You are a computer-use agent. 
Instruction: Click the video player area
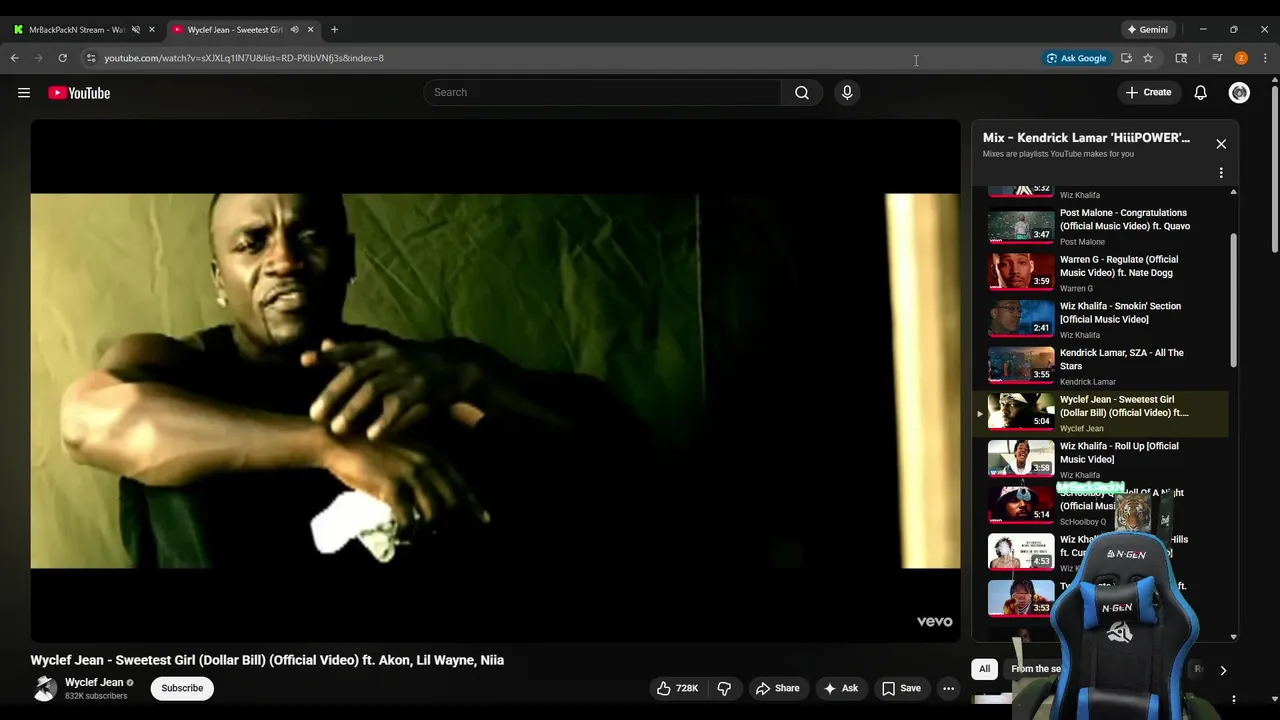[x=495, y=380]
